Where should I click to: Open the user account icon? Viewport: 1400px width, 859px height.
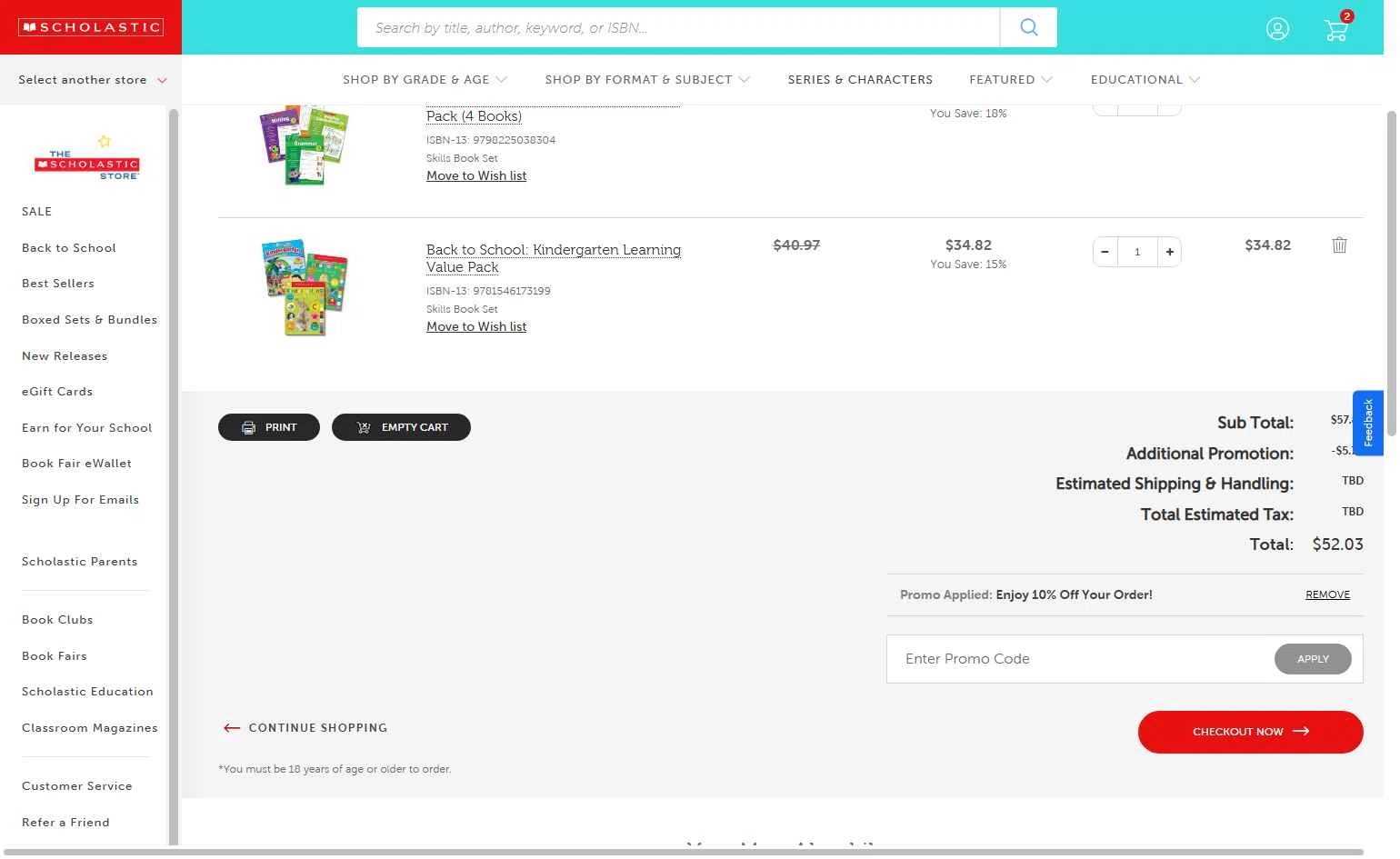(x=1277, y=29)
